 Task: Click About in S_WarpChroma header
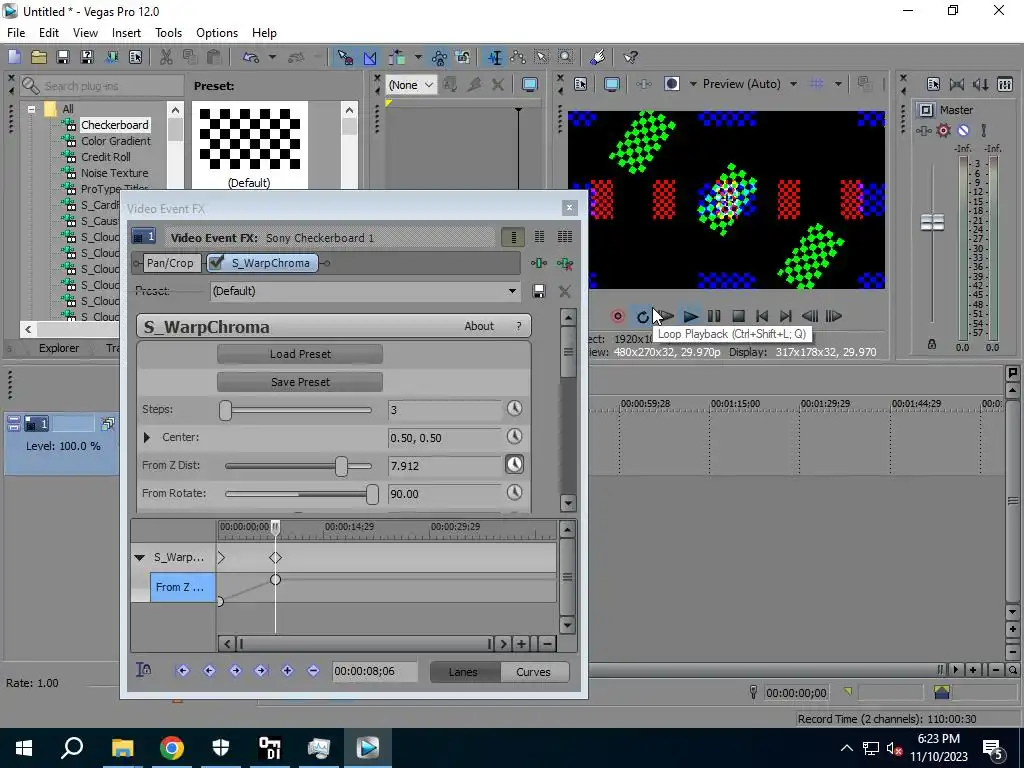(479, 326)
